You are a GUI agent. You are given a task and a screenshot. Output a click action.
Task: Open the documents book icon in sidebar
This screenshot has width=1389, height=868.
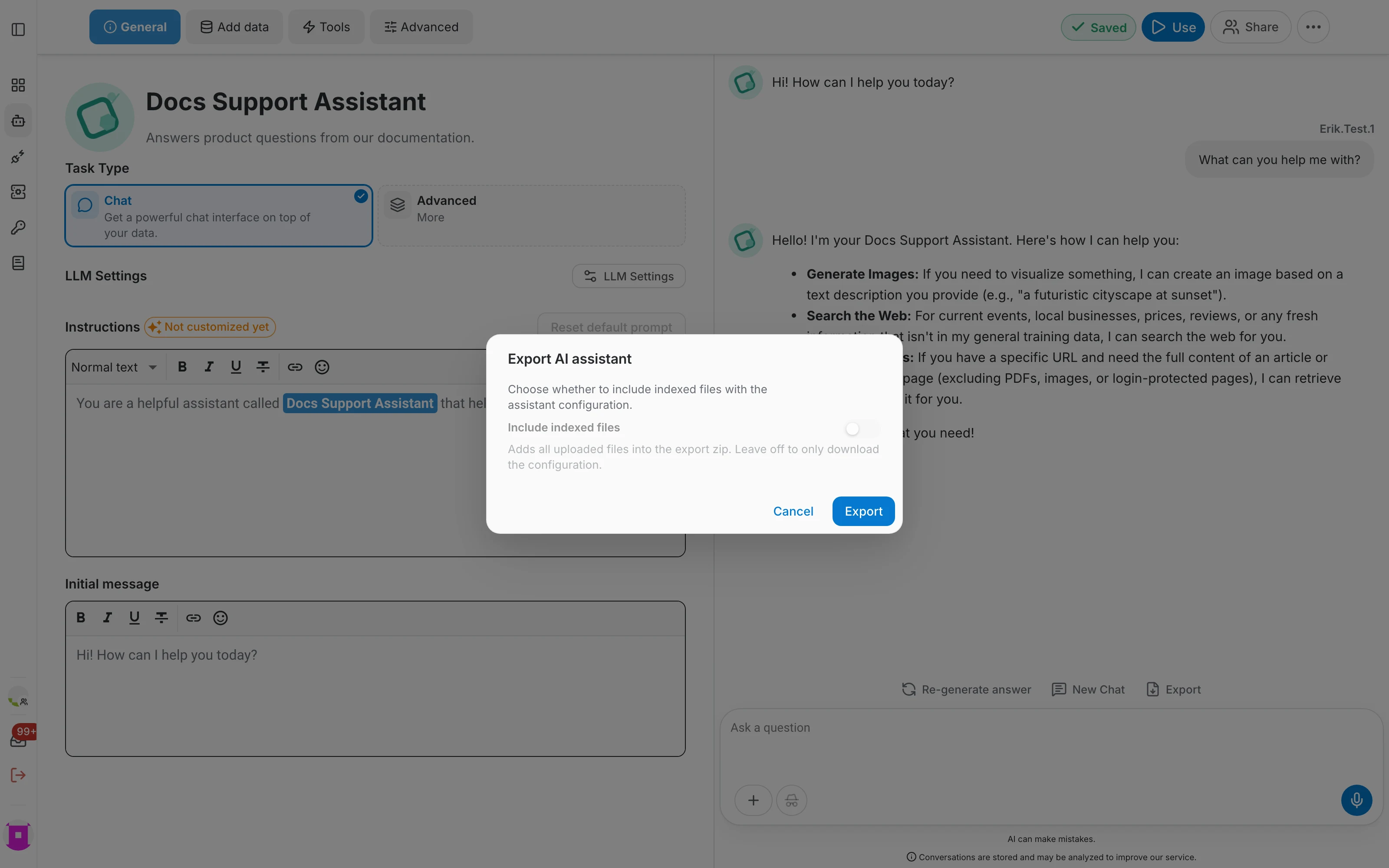pyautogui.click(x=18, y=263)
